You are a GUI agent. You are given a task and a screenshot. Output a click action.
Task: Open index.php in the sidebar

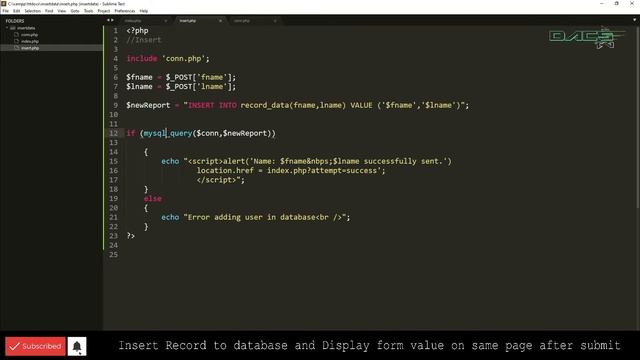pos(30,41)
